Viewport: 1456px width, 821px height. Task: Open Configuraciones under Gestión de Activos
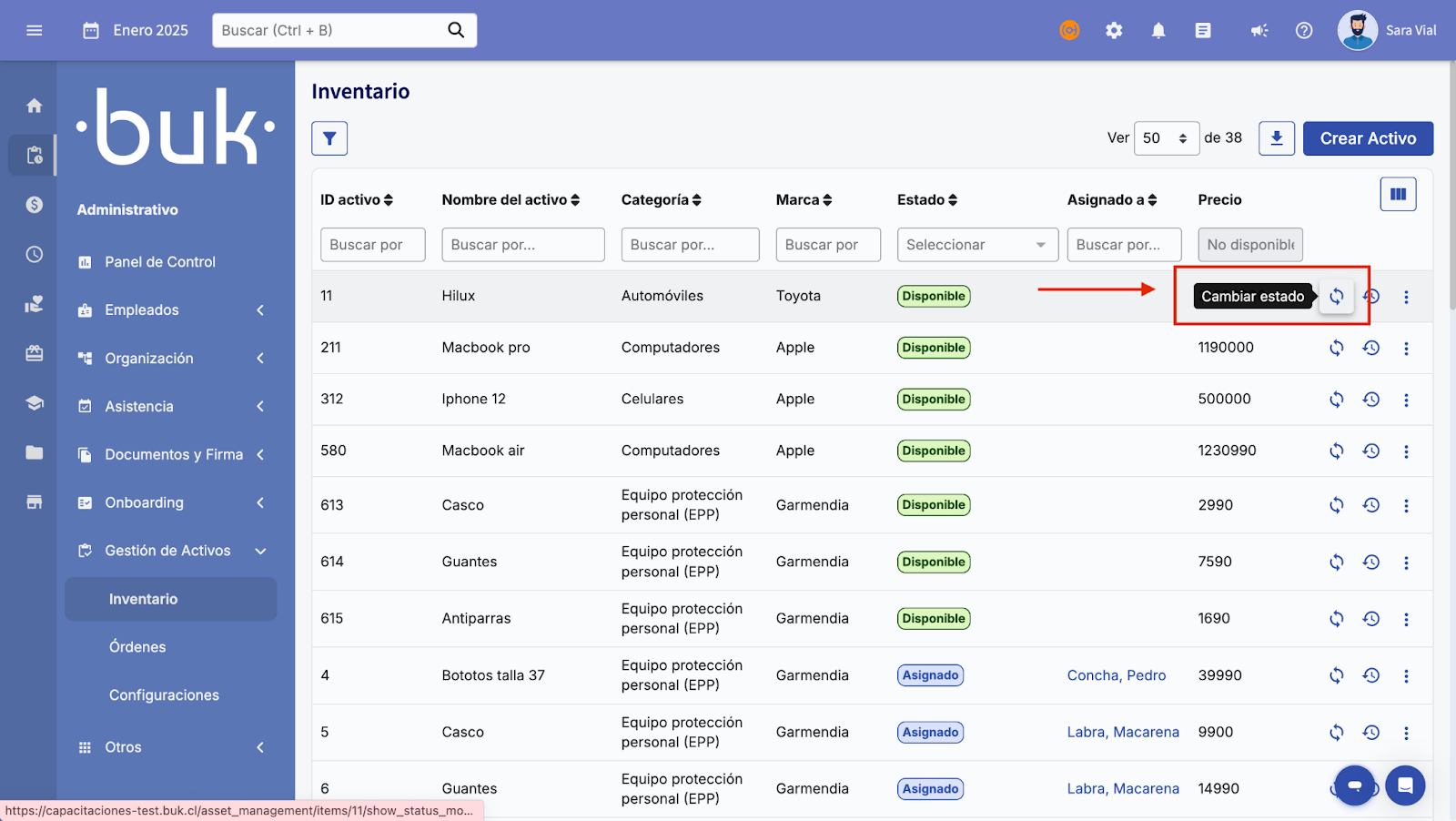(x=164, y=695)
